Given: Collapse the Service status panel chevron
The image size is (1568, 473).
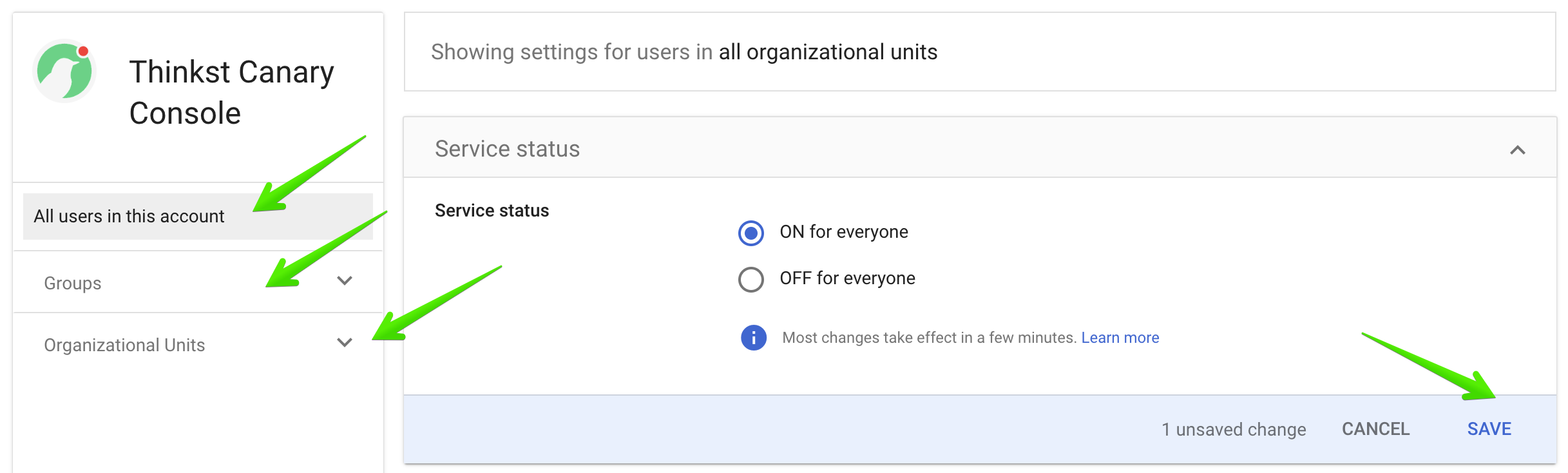Looking at the screenshot, I should [x=1518, y=150].
